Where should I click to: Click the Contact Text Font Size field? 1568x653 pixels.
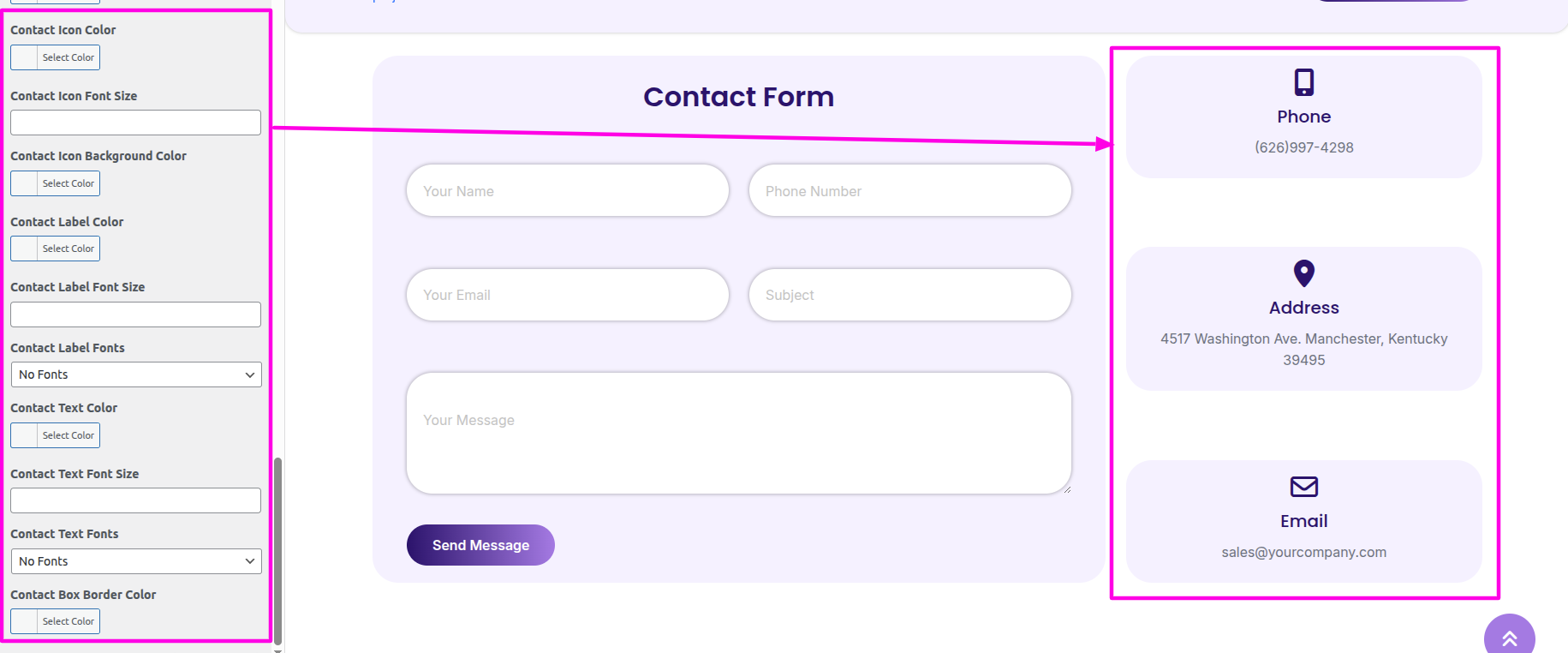pyautogui.click(x=135, y=500)
